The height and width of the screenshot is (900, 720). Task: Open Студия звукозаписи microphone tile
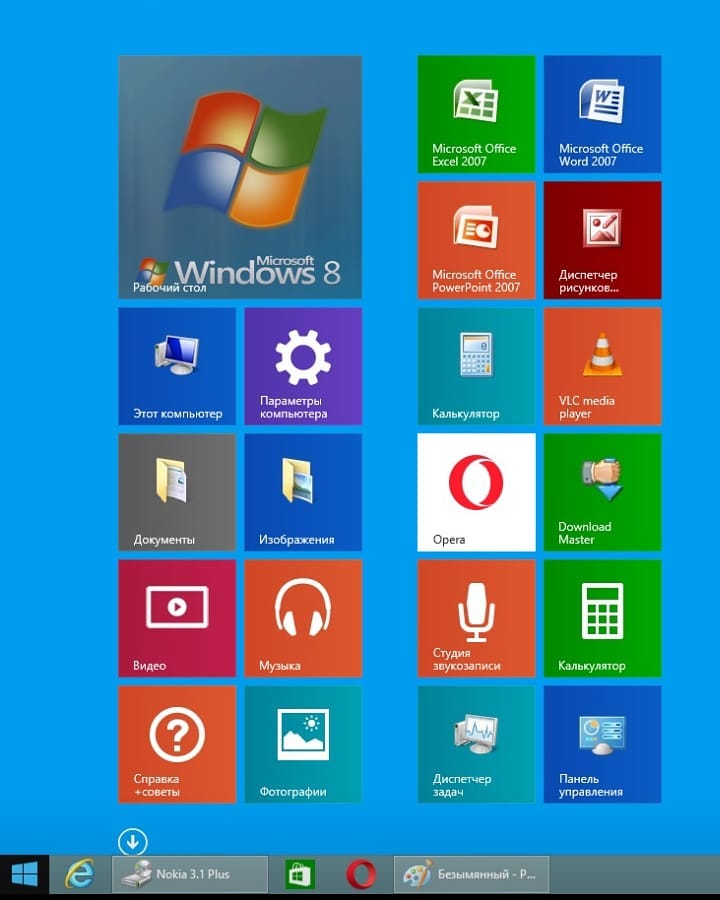point(476,618)
